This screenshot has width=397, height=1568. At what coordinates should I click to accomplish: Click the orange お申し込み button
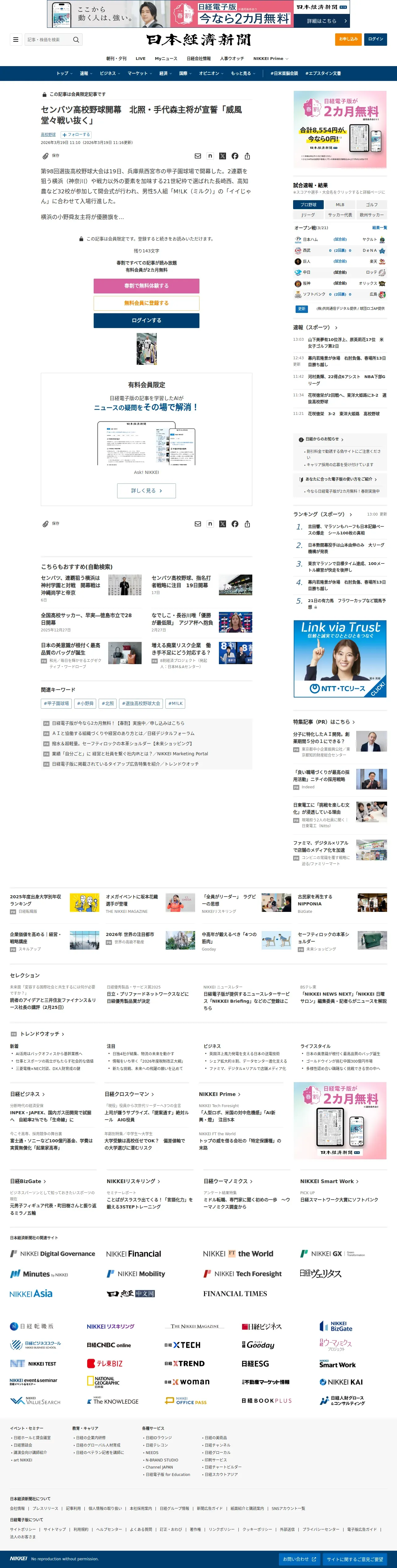pos(348,39)
